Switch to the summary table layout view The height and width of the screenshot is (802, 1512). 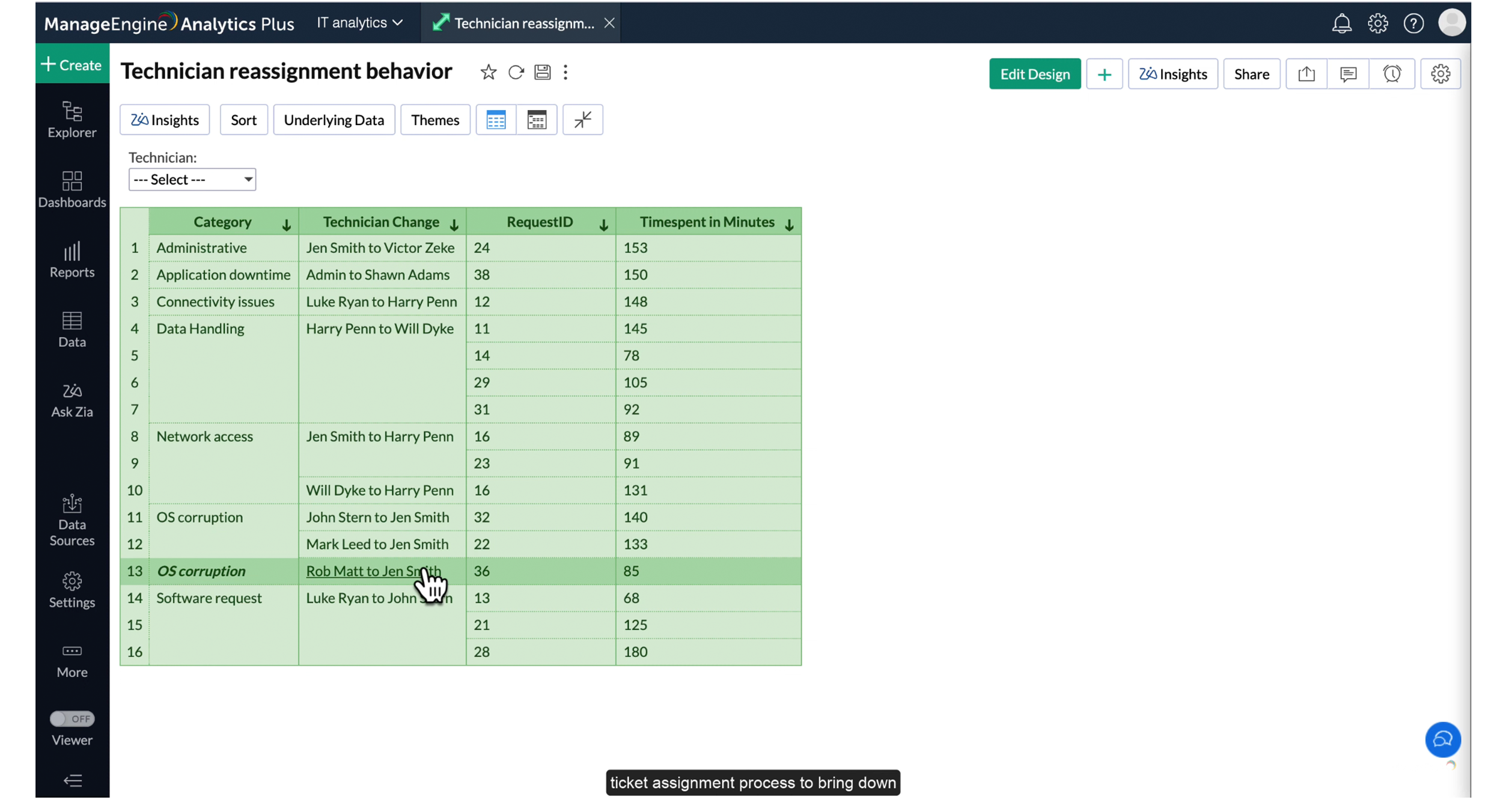pyautogui.click(x=537, y=120)
